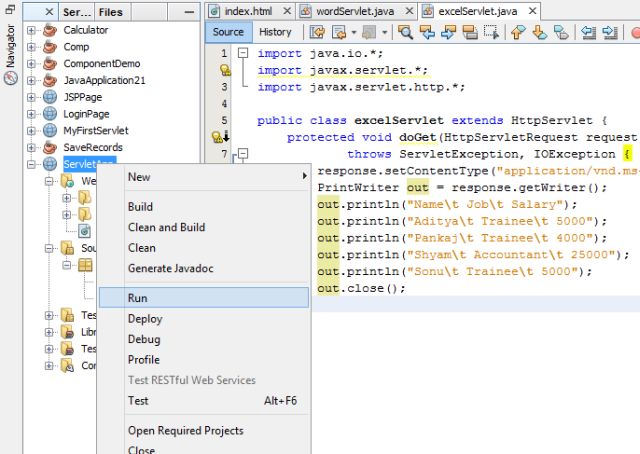
Task: Click the lightbulb hint on line 2
Action: [226, 70]
